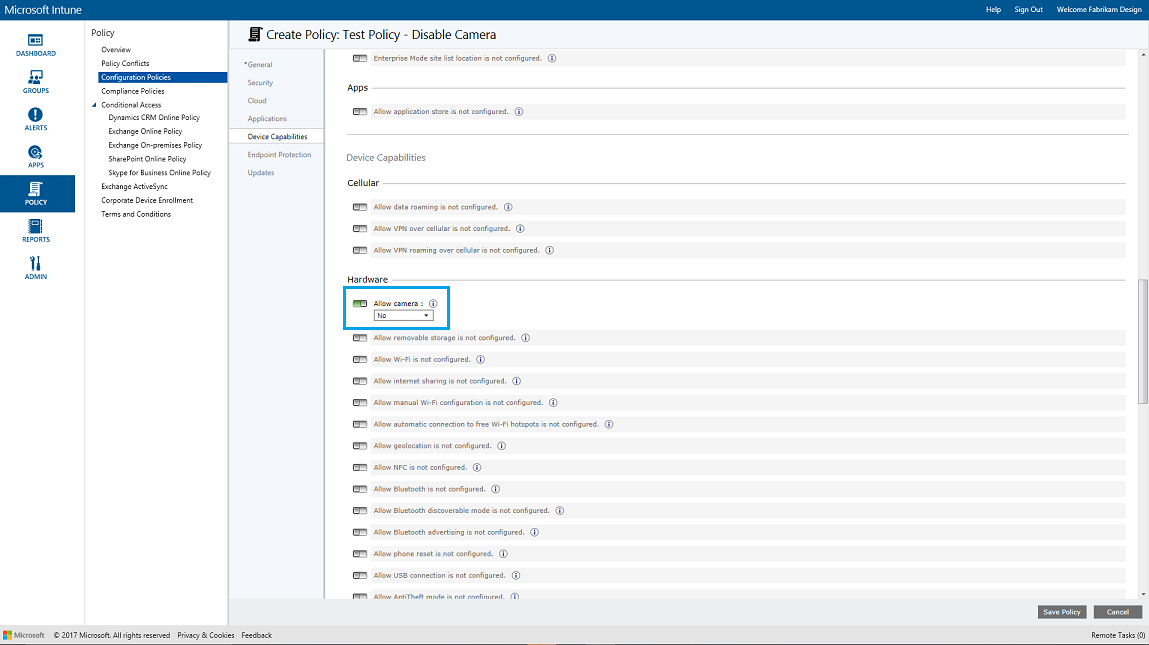The image size is (1149, 645).
Task: Collapse the Conditional Access tree node
Action: [x=94, y=106]
